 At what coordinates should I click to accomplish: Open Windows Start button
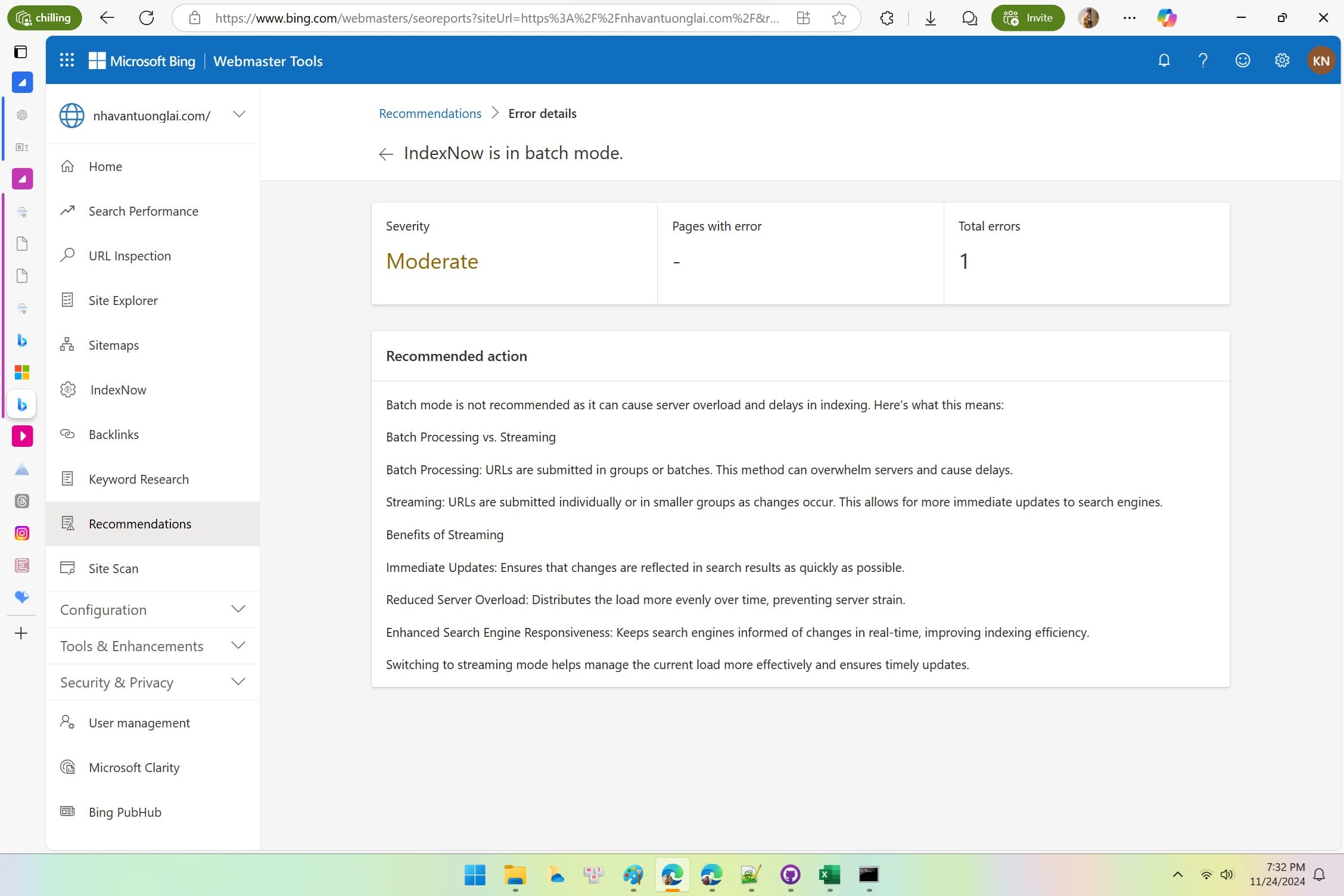(475, 875)
